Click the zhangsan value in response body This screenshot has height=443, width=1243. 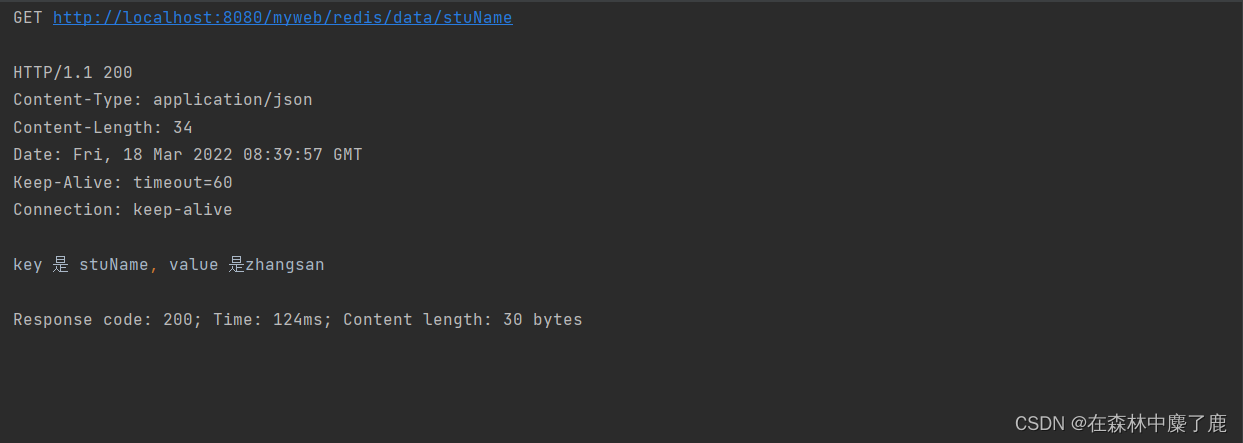(285, 265)
